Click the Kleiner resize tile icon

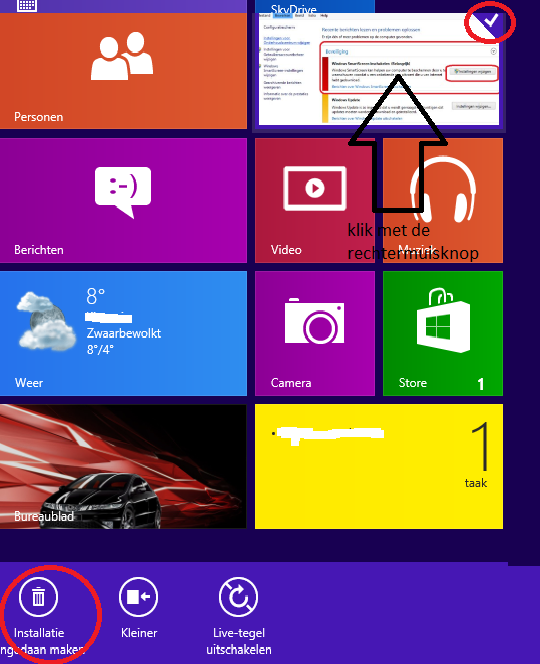pyautogui.click(x=138, y=597)
